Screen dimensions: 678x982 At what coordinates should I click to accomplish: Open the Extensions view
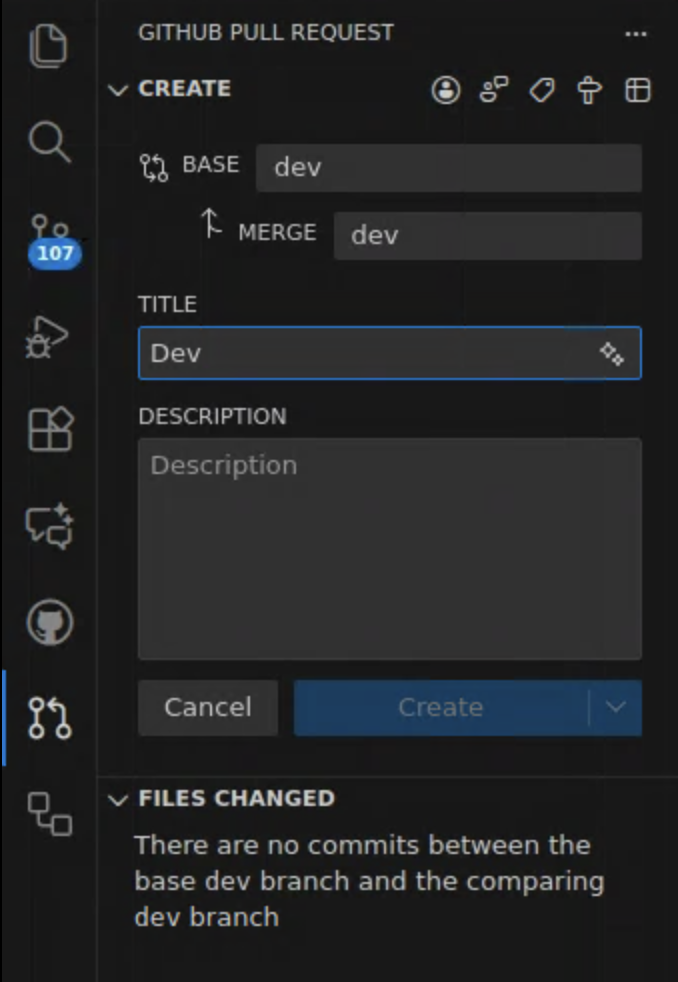pyautogui.click(x=49, y=430)
